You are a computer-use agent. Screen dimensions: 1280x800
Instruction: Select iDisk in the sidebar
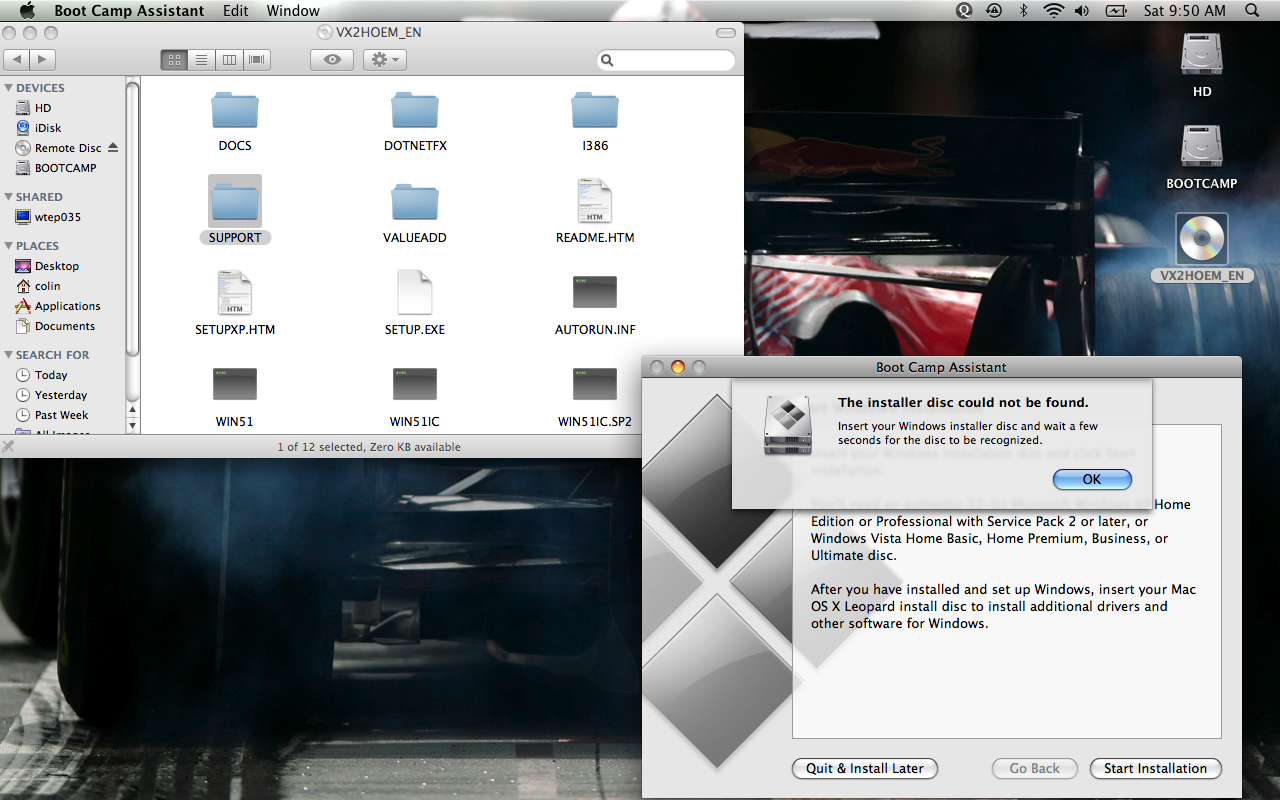pos(64,128)
